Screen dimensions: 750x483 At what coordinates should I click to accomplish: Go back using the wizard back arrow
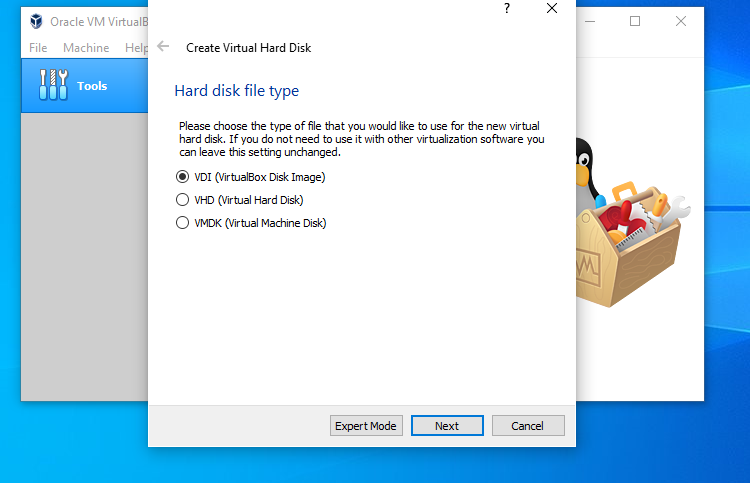click(163, 46)
